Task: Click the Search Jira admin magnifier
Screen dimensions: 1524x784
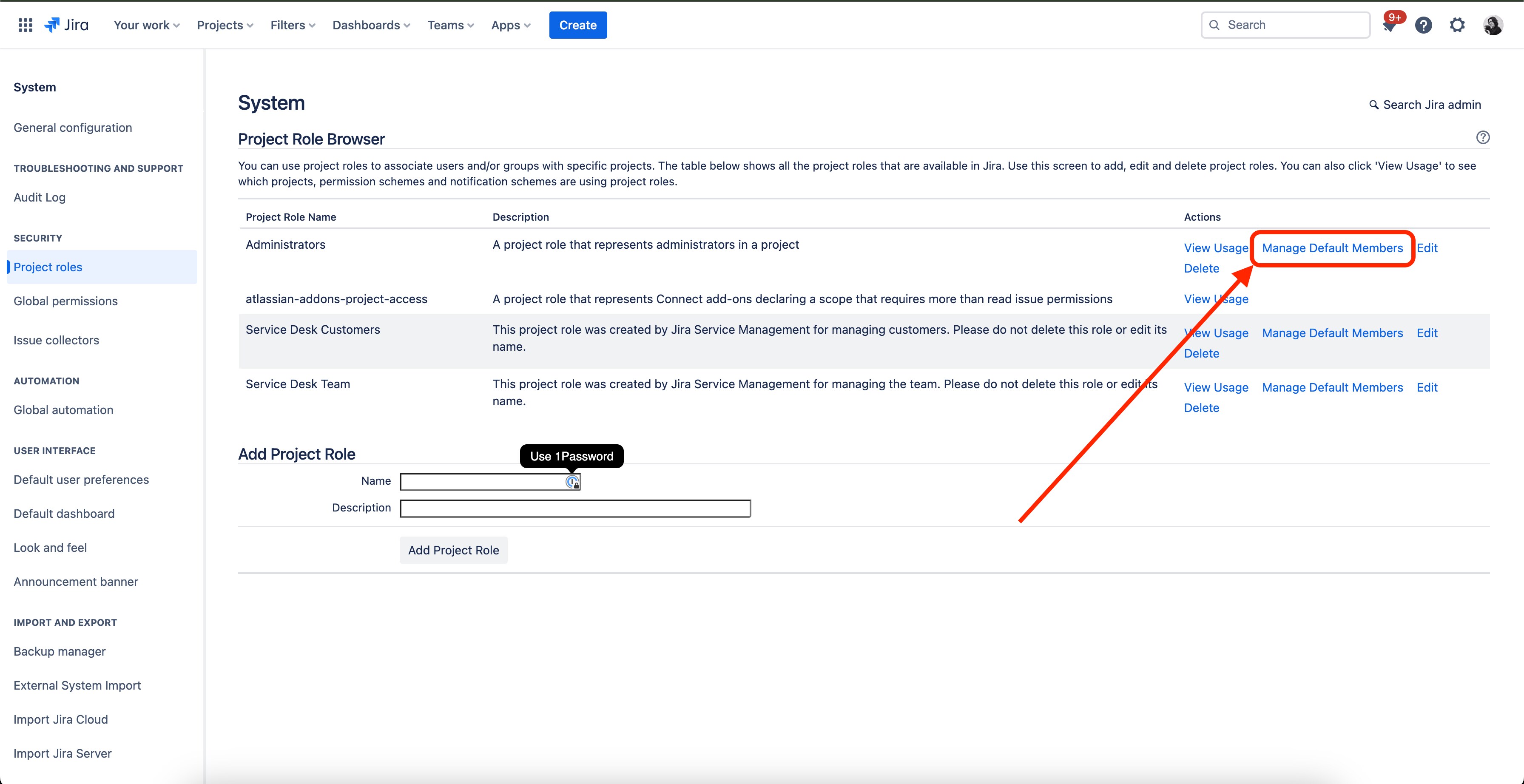Action: point(1374,105)
